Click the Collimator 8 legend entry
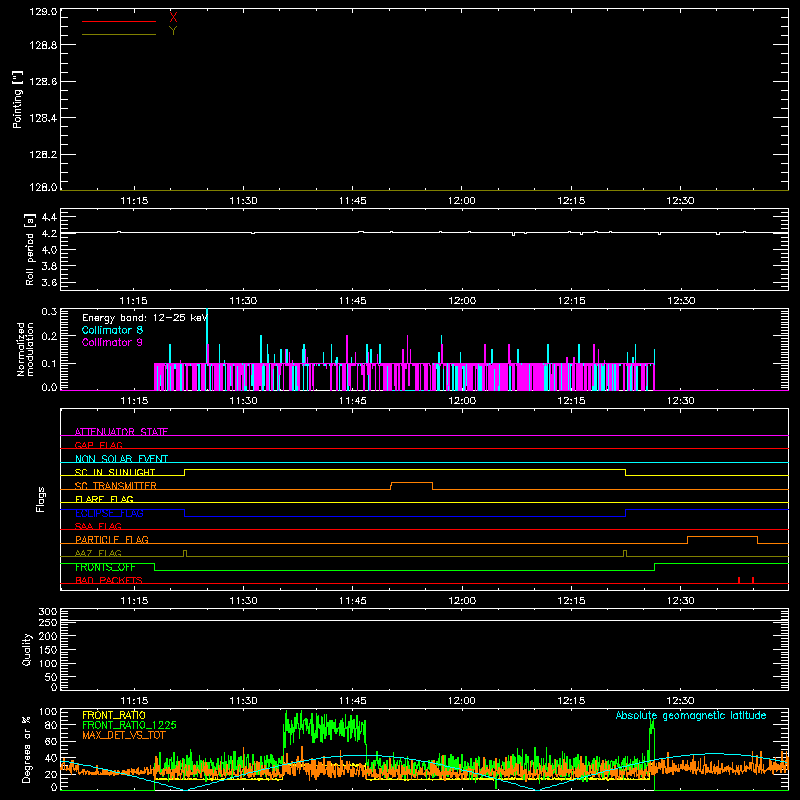Image resolution: width=800 pixels, height=800 pixels. pos(112,330)
